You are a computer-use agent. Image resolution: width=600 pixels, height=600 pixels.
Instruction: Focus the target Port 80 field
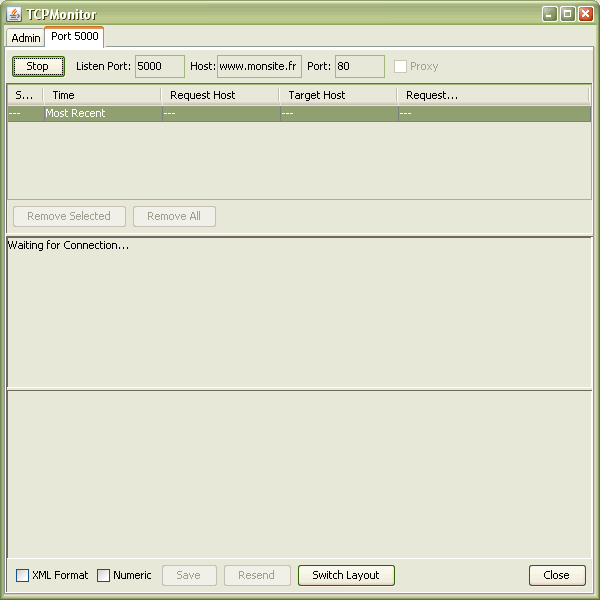point(359,66)
